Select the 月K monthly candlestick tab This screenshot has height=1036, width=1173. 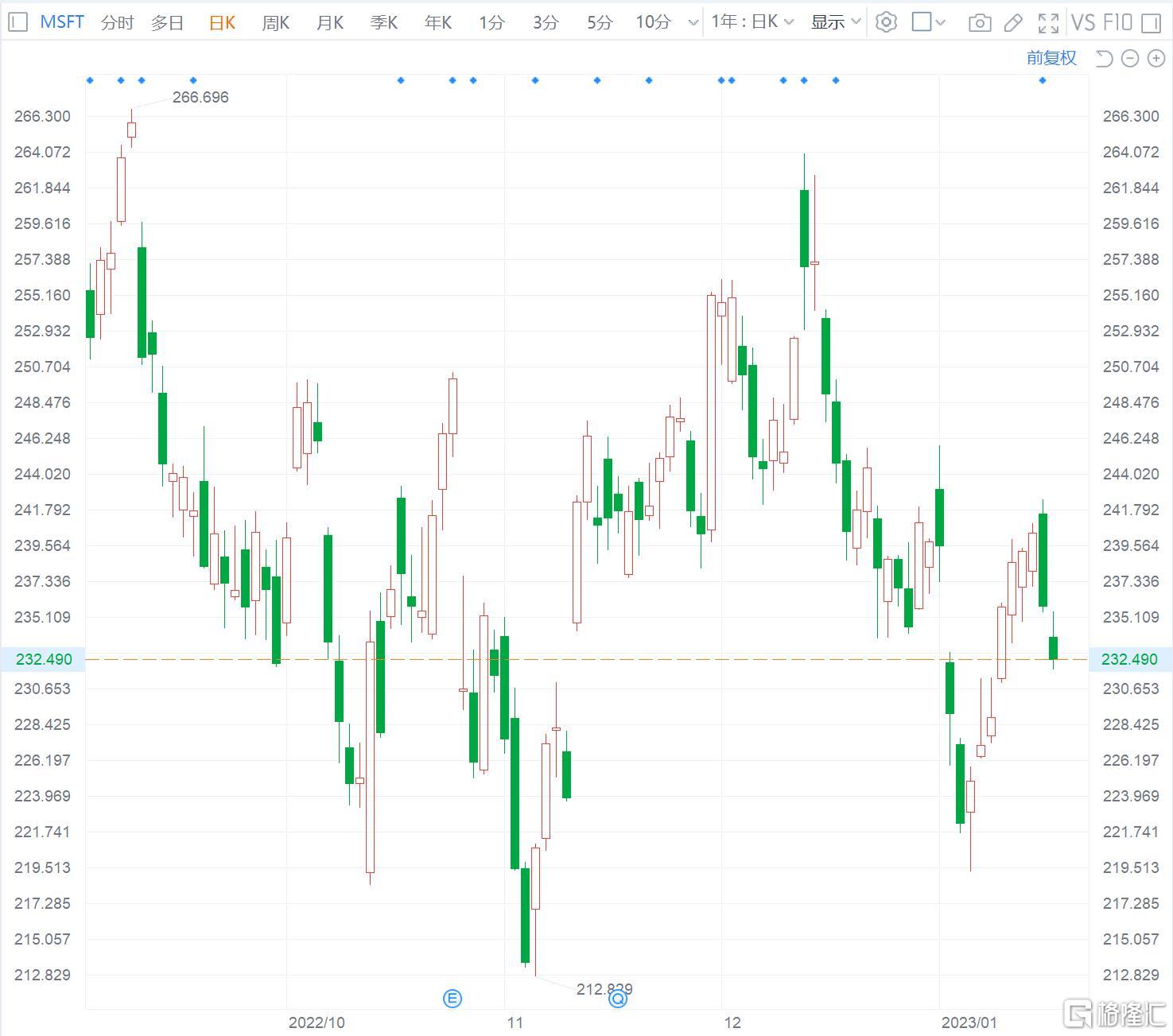pyautogui.click(x=330, y=22)
